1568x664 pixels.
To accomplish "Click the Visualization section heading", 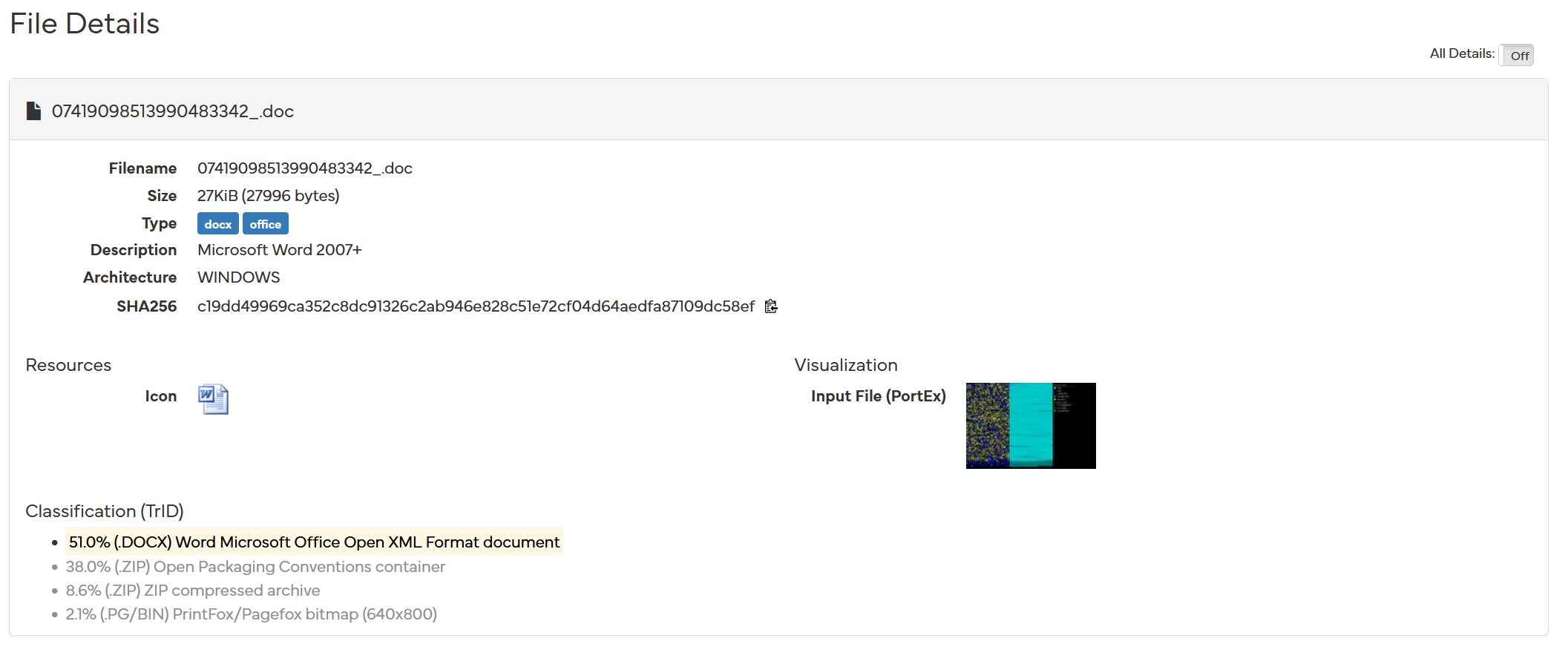I will click(845, 365).
